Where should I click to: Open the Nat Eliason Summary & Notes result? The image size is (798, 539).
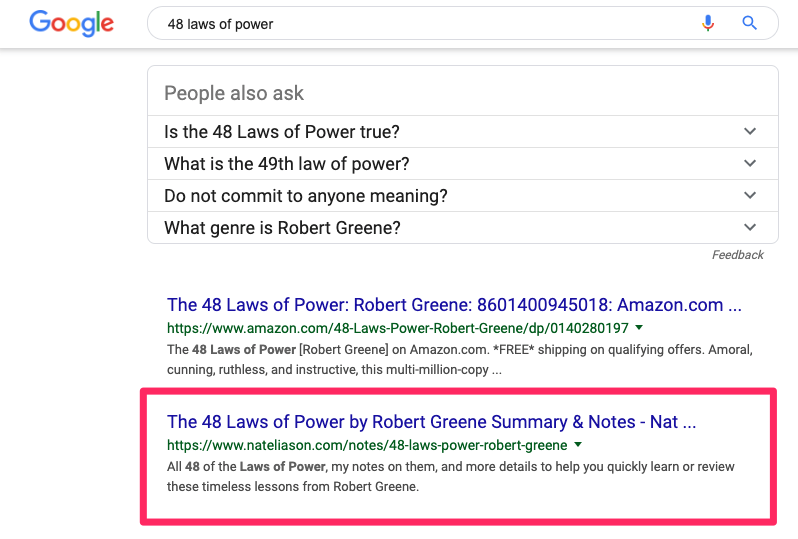[431, 422]
